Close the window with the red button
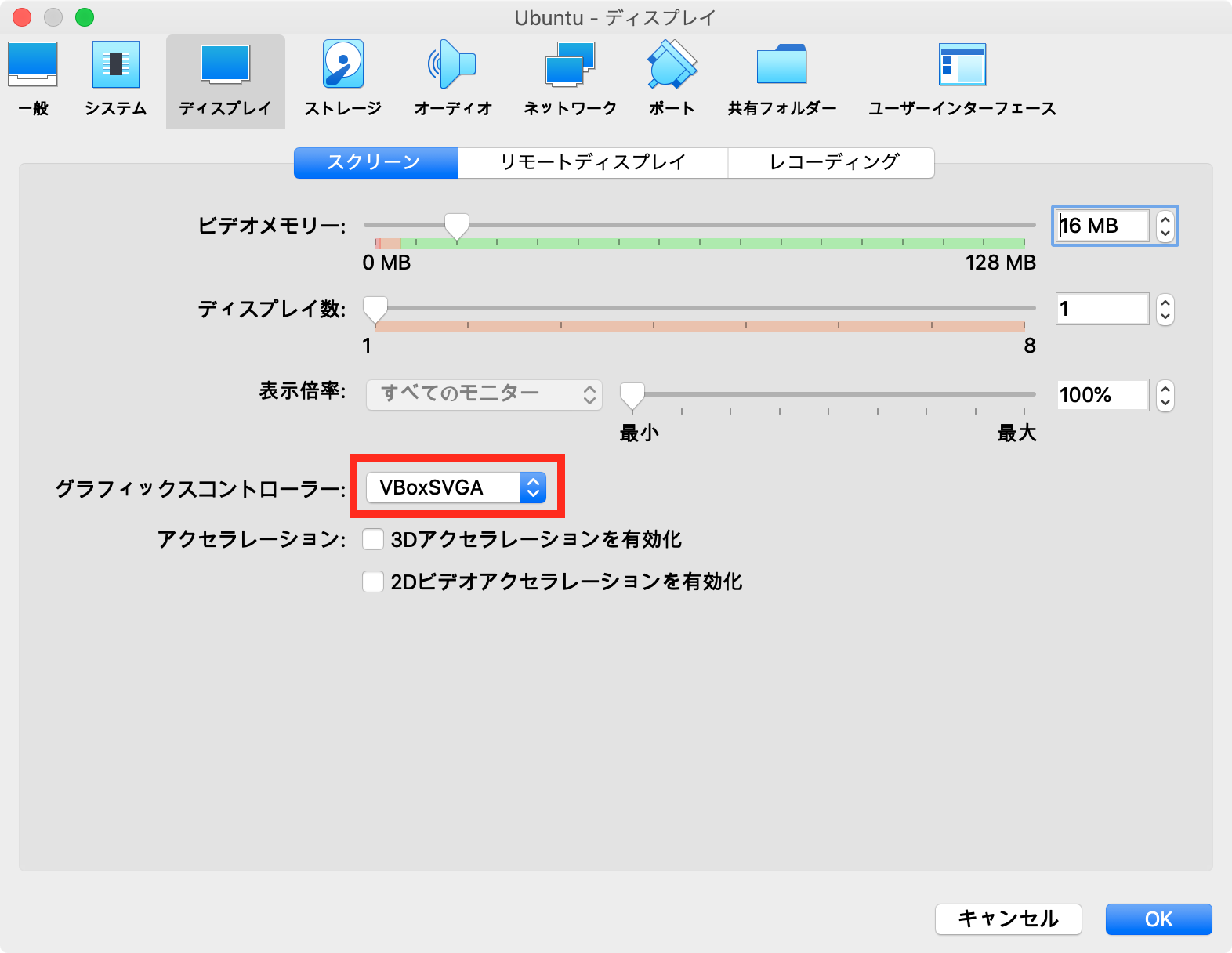Image resolution: width=1232 pixels, height=953 pixels. [22, 16]
